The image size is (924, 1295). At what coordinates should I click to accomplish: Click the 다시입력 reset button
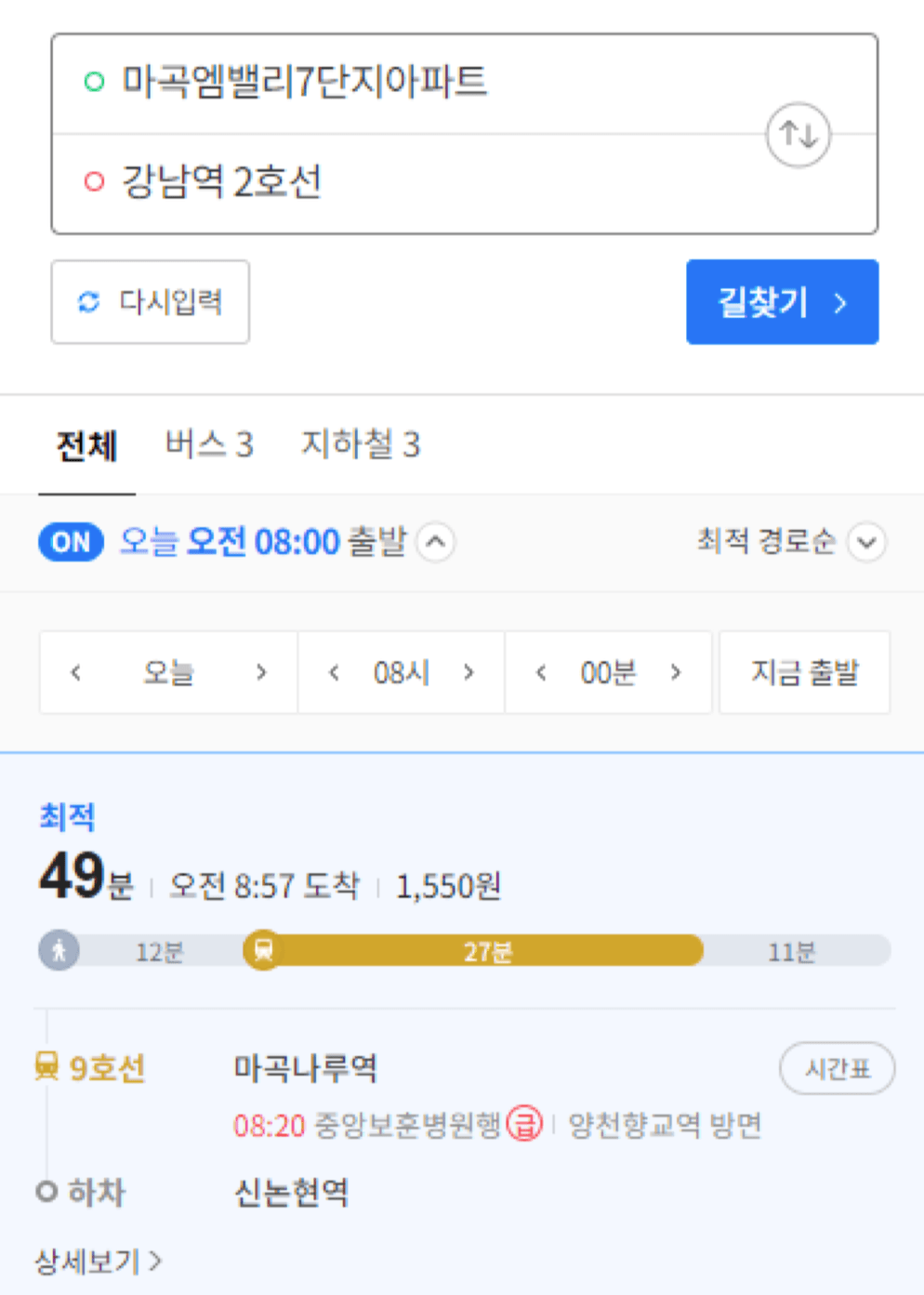point(150,302)
